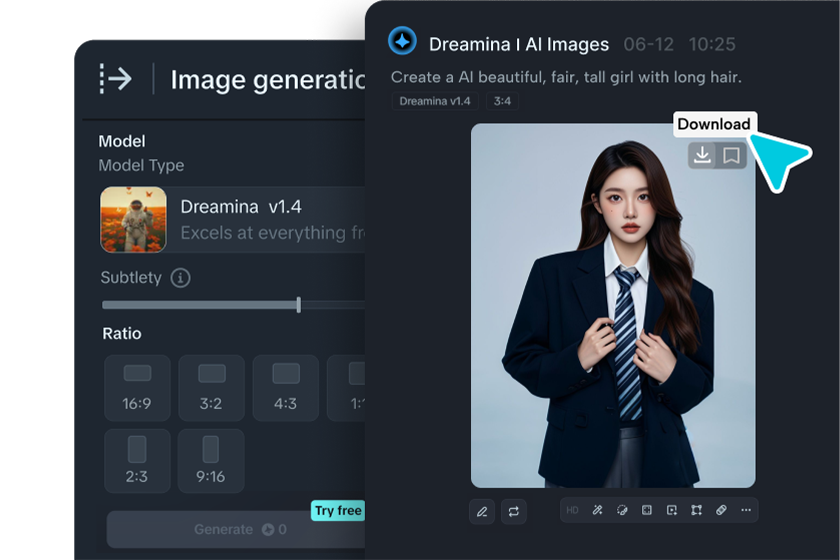The image size is (840, 560).
Task: Click the HD upscale button
Action: 572,510
